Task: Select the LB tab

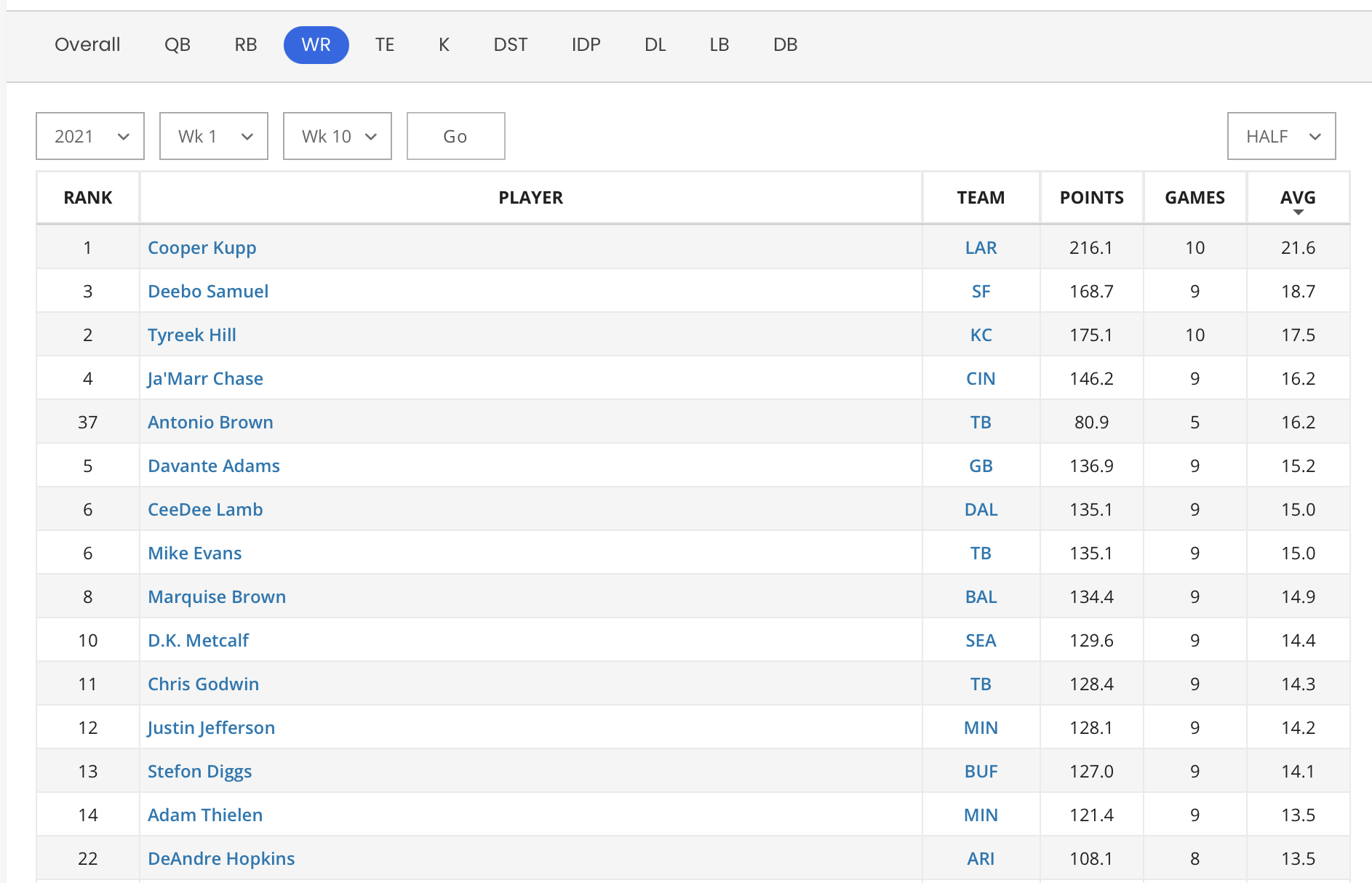Action: [719, 44]
